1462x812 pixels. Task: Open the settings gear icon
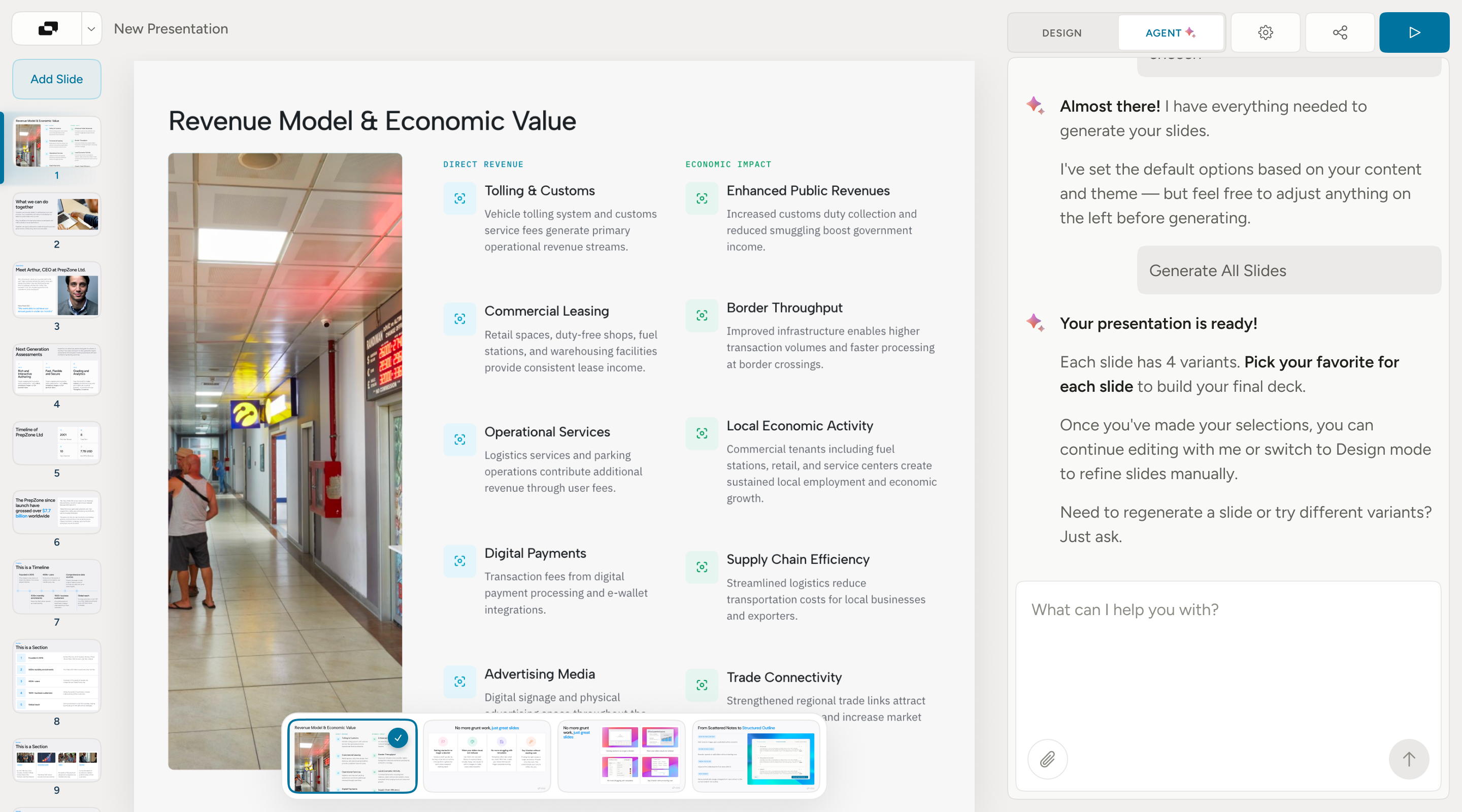click(1265, 32)
